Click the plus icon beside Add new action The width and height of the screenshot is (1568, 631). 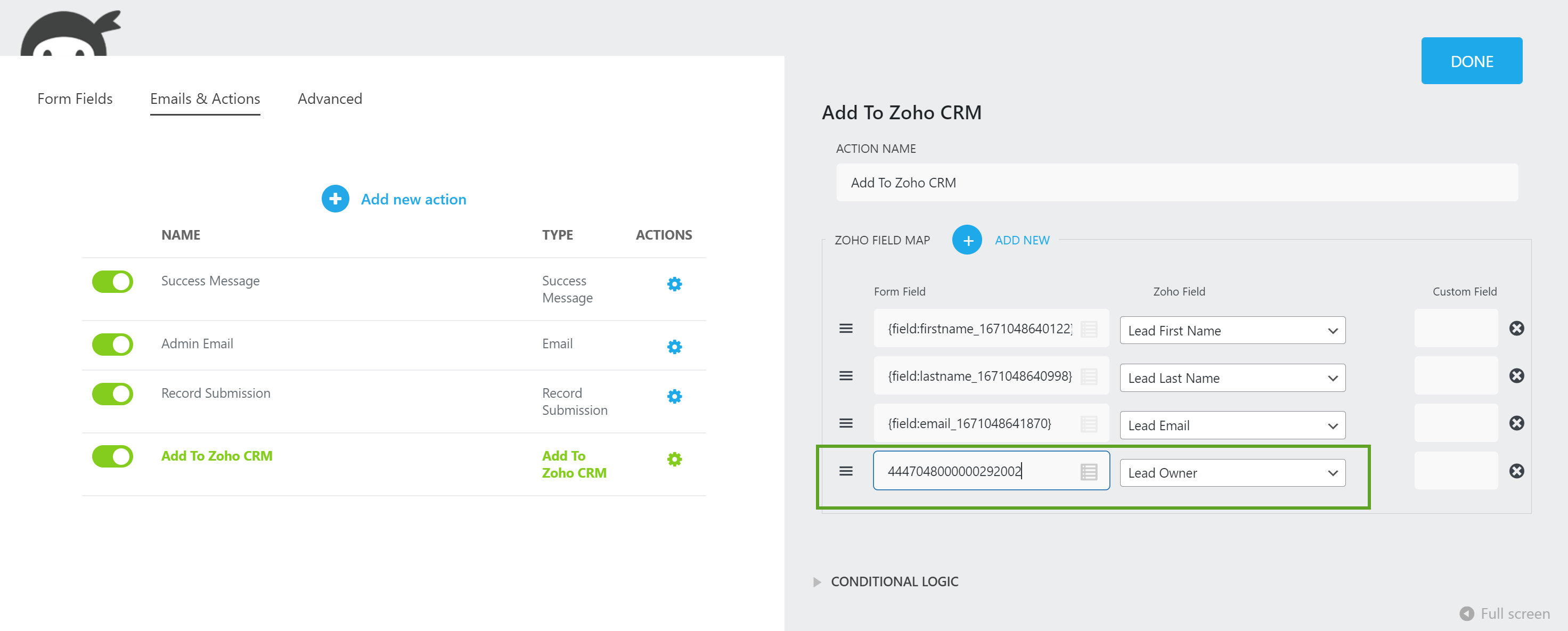point(335,199)
